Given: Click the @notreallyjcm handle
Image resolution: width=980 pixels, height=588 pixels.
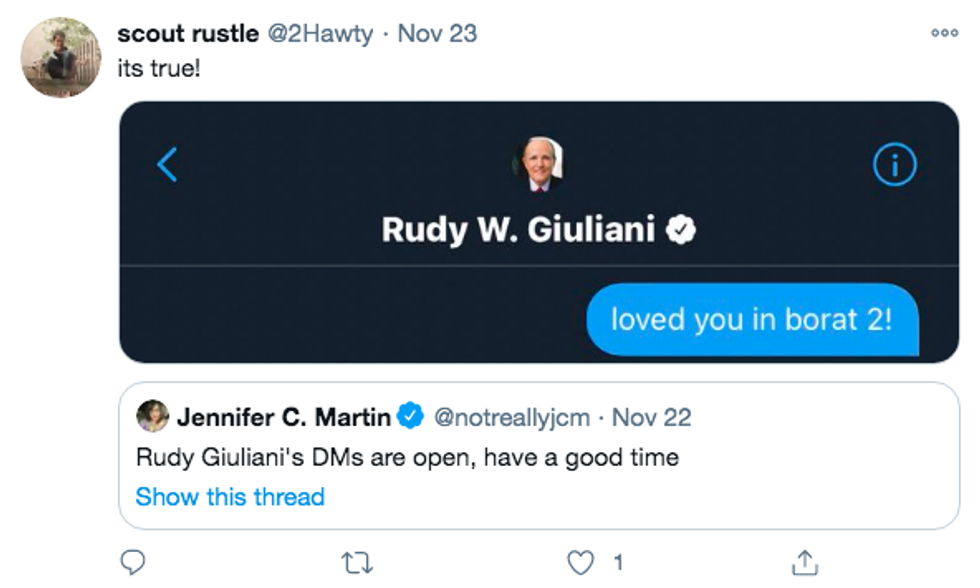Looking at the screenshot, I should tap(510, 417).
